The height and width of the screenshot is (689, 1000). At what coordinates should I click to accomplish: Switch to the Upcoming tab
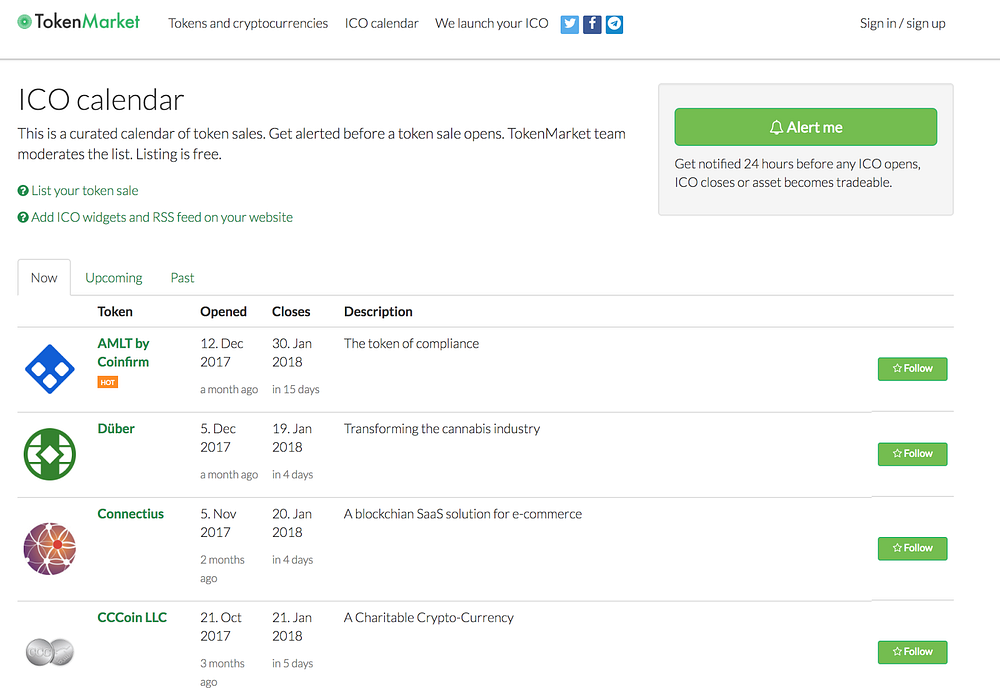click(x=114, y=278)
